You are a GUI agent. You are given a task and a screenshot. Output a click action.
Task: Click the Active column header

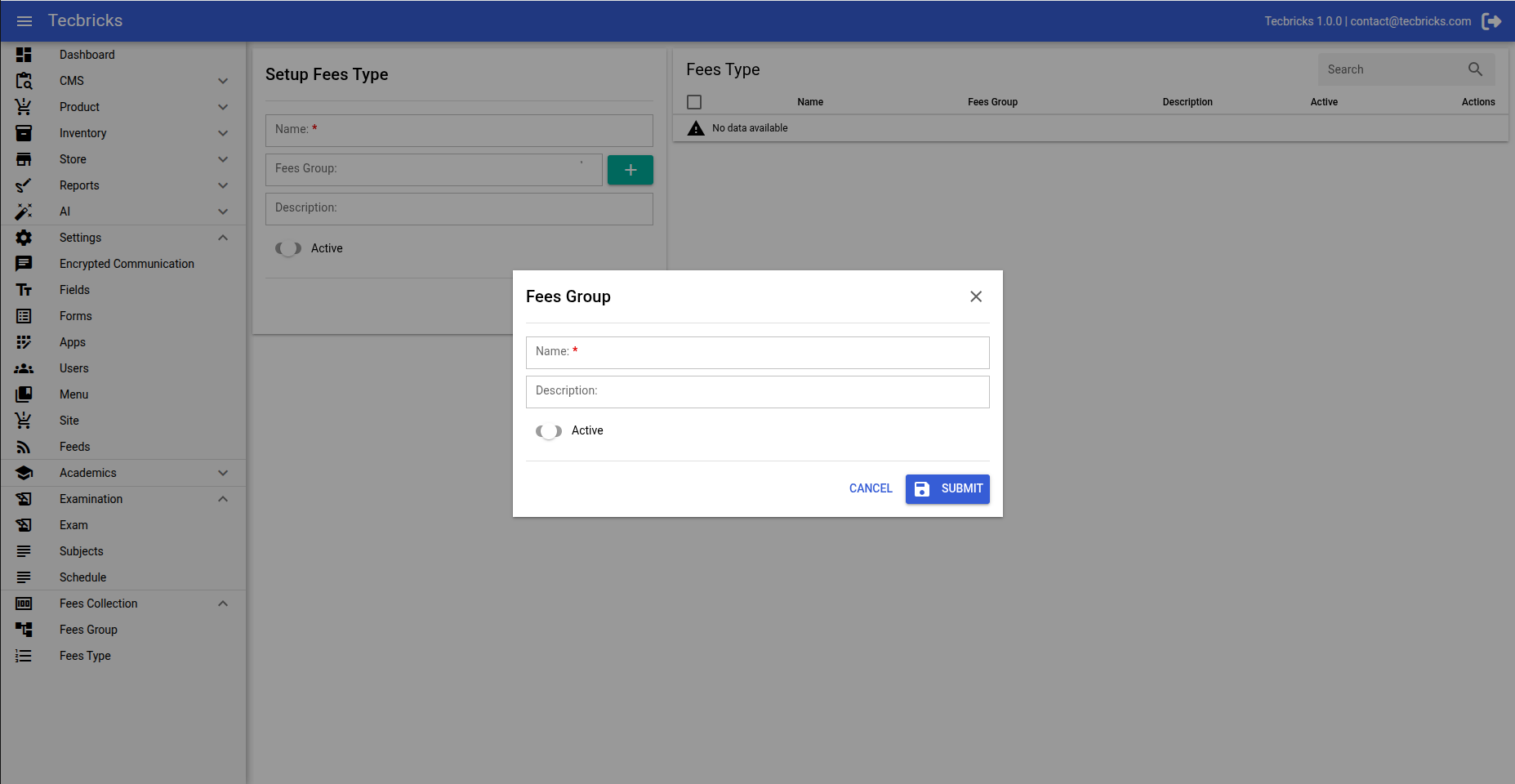click(1324, 102)
